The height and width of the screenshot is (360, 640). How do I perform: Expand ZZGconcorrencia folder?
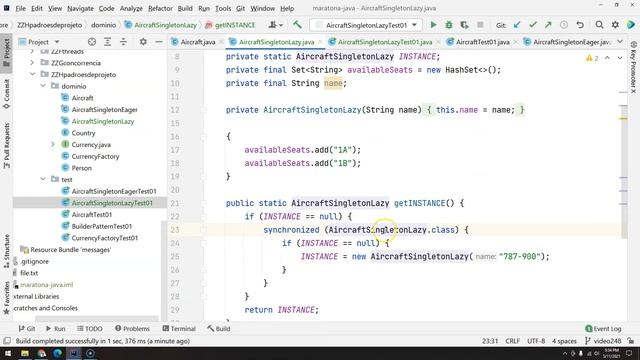coord(33,63)
